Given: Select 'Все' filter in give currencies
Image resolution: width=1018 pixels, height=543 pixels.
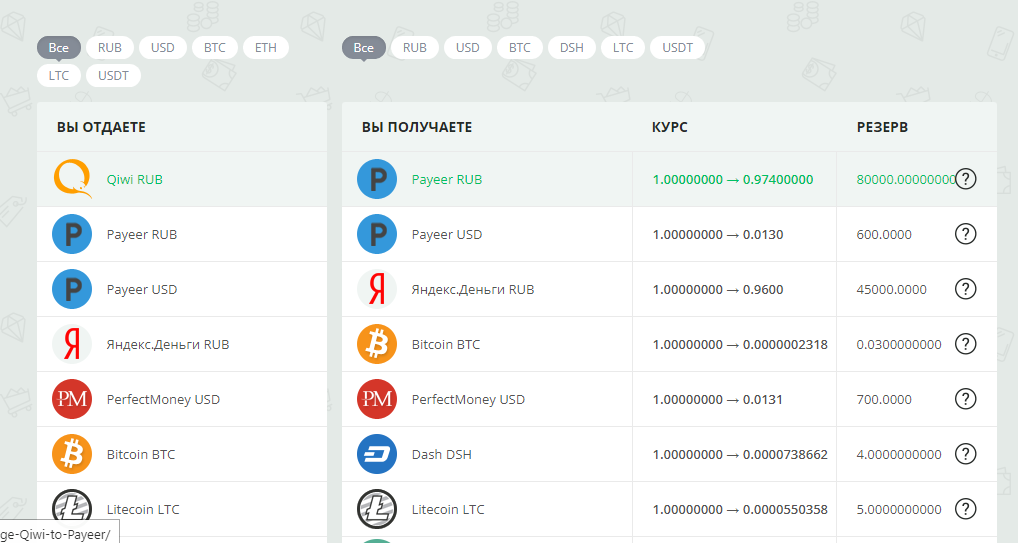Looking at the screenshot, I should (x=58, y=47).
